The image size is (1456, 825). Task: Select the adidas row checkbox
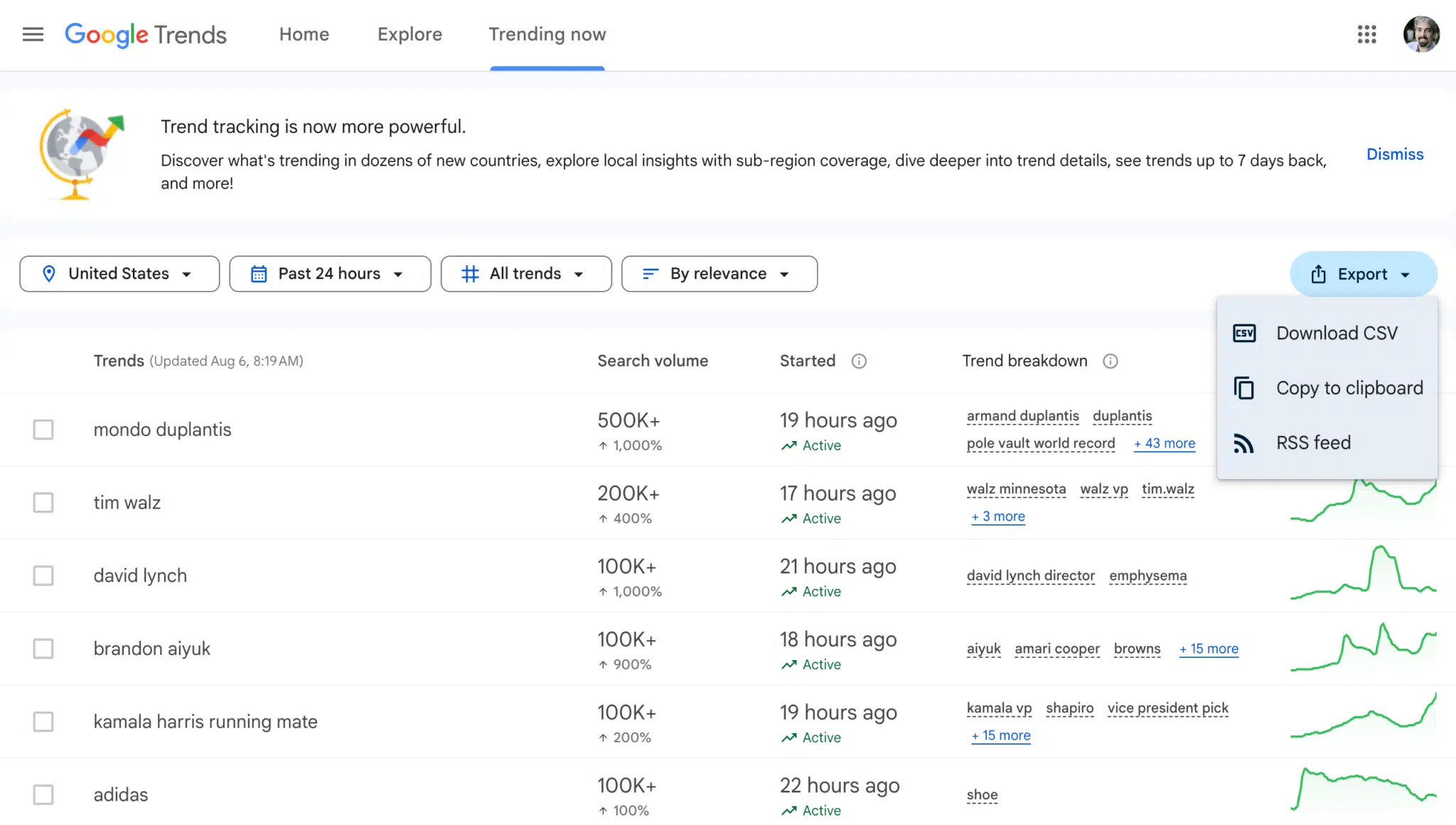point(43,794)
